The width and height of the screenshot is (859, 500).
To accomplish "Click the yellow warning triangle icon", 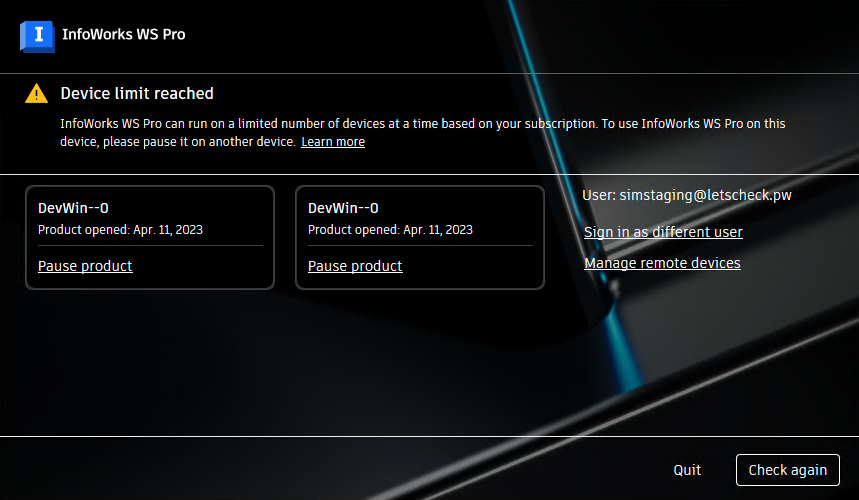I will (36, 94).
